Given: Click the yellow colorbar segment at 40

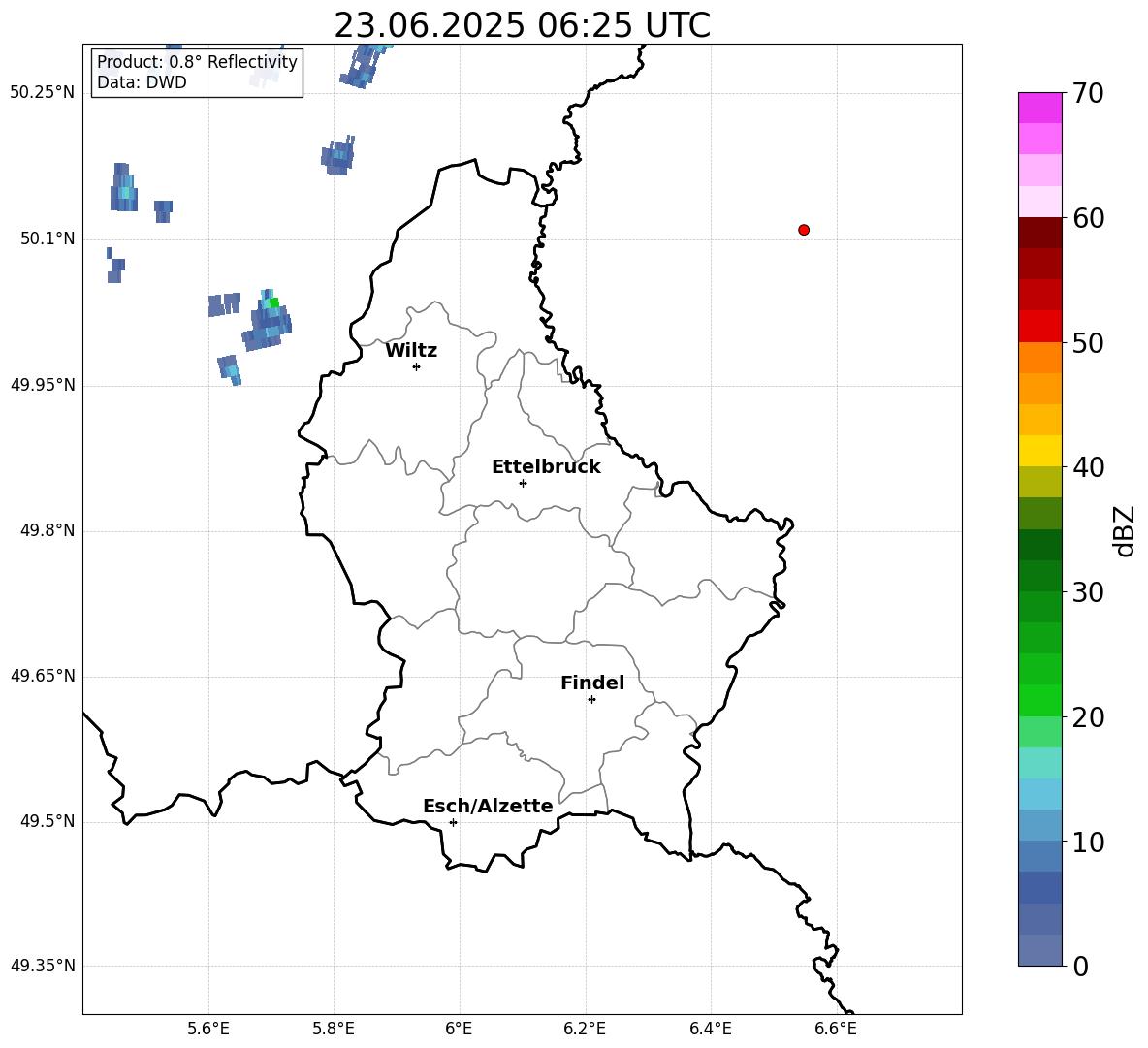Looking at the screenshot, I should (1039, 451).
